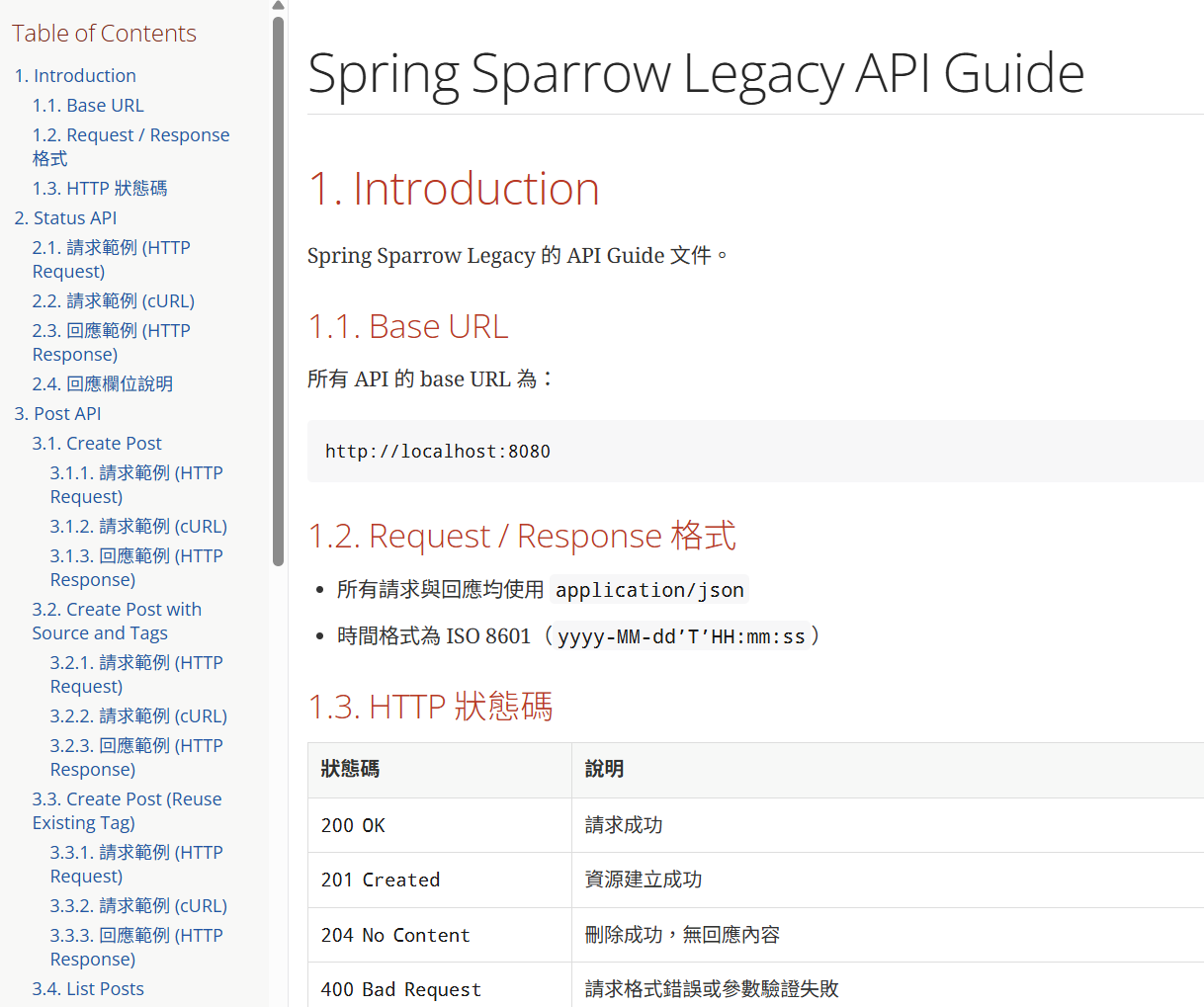Go to 3.2. Create Post with Source and Tags

116,622
